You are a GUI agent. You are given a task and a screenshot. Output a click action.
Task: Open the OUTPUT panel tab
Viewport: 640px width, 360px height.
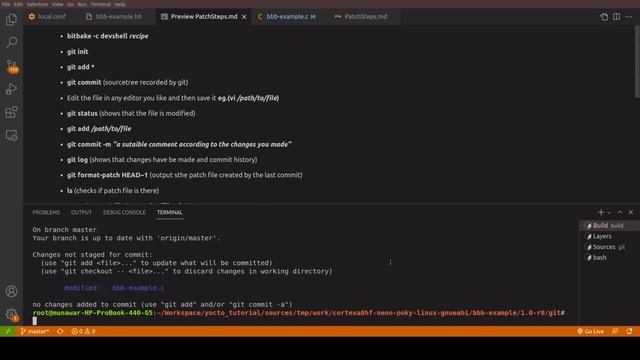pyautogui.click(x=81, y=212)
